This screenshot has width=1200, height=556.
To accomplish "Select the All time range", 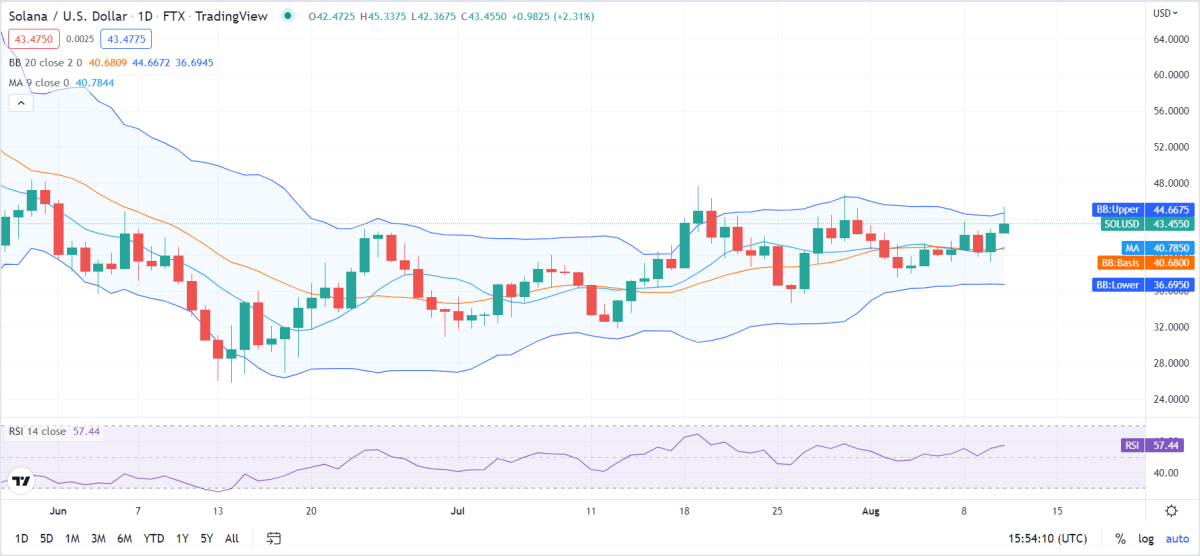I will (x=232, y=538).
